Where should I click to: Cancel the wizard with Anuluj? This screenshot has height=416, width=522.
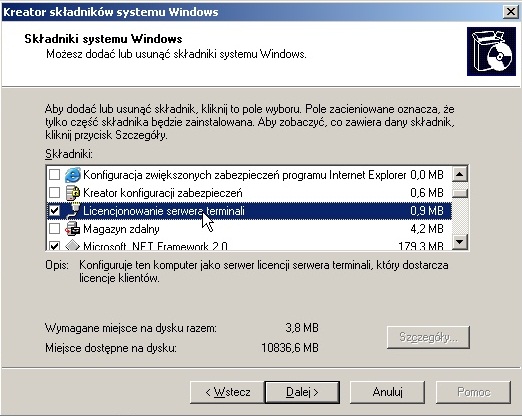coord(387,392)
